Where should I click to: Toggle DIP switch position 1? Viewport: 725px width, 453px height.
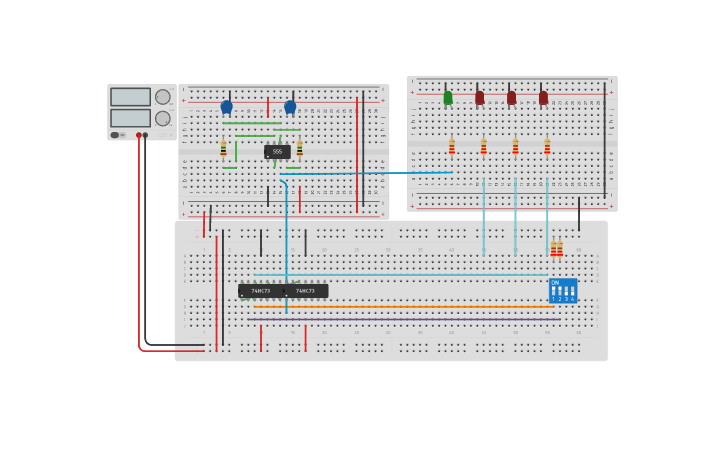click(553, 292)
